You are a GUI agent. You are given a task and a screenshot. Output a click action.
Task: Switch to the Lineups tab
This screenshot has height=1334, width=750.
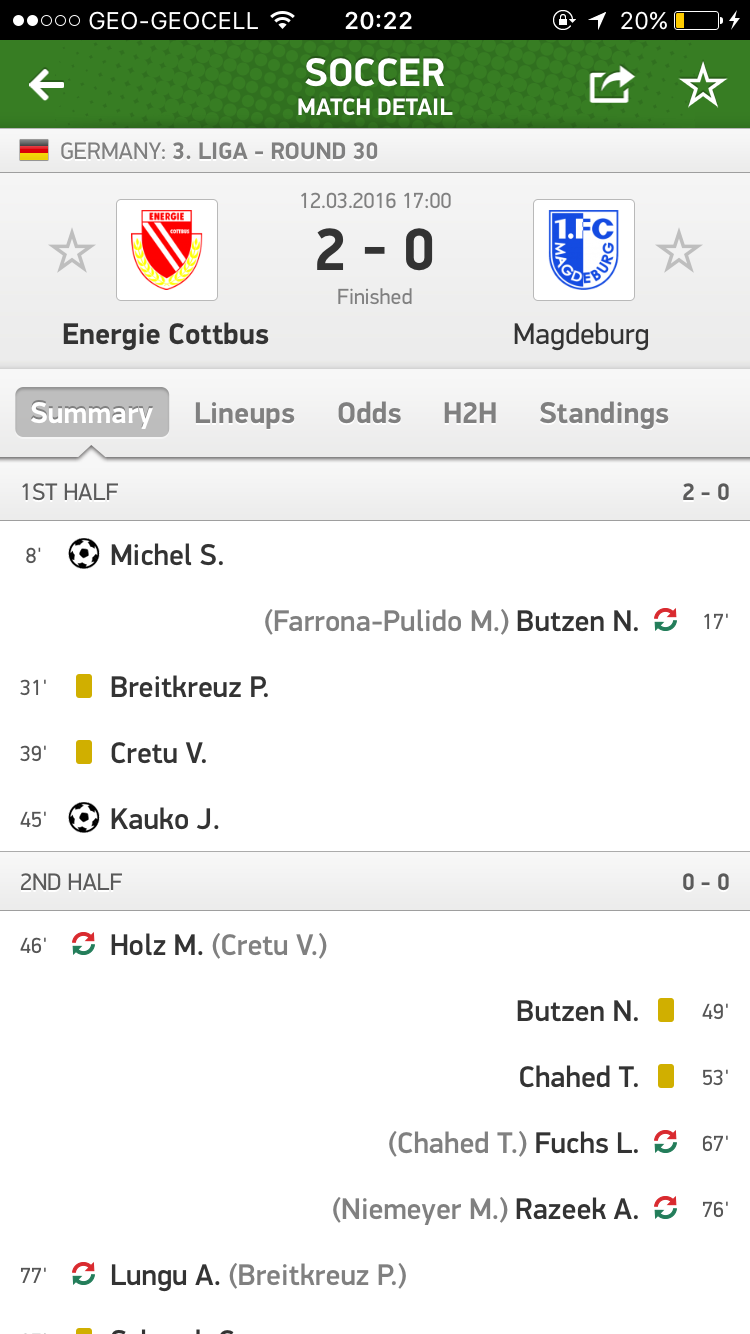(x=244, y=413)
